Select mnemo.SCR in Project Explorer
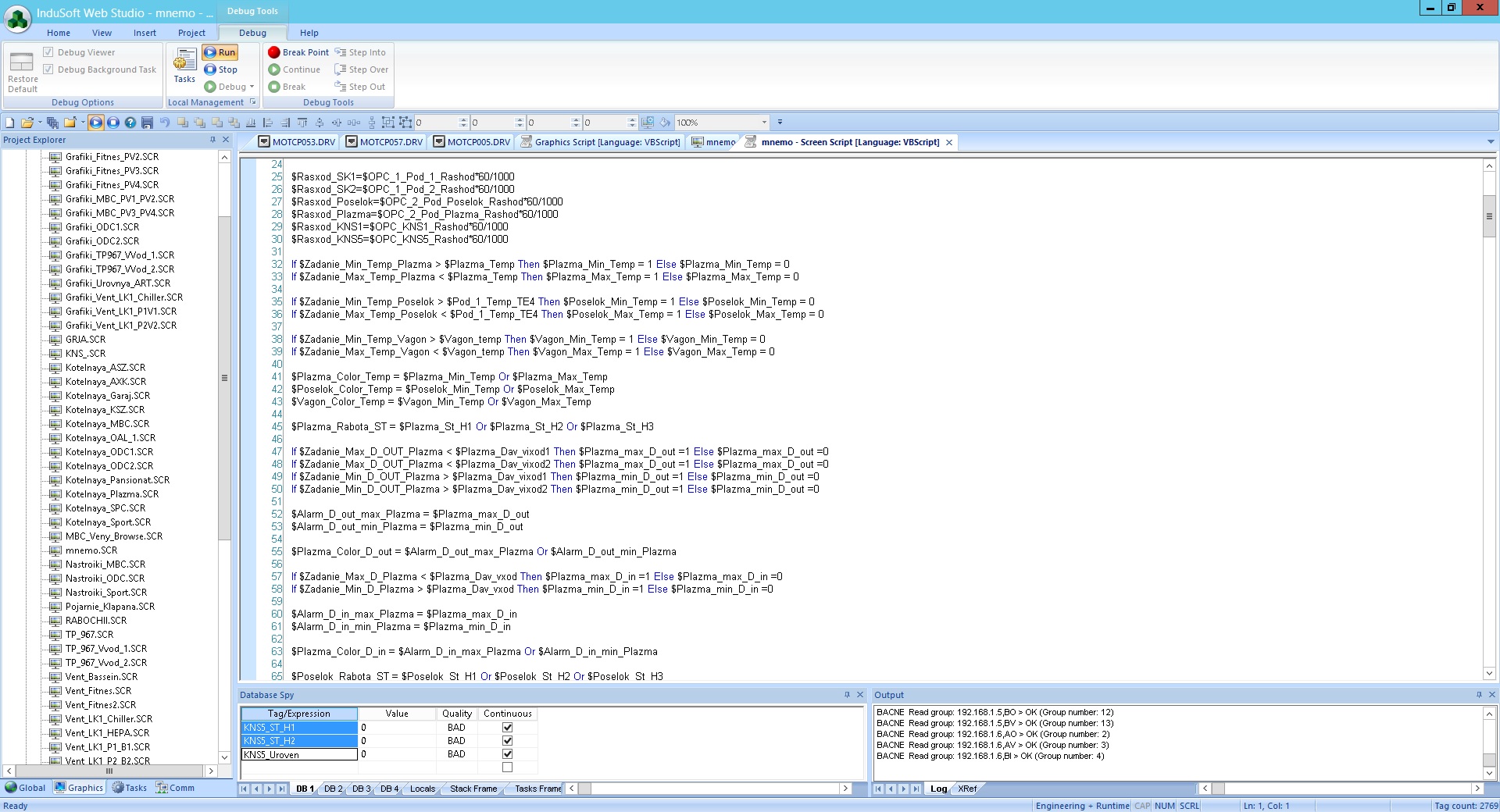Screen dimensions: 1500x812 (x=91, y=550)
